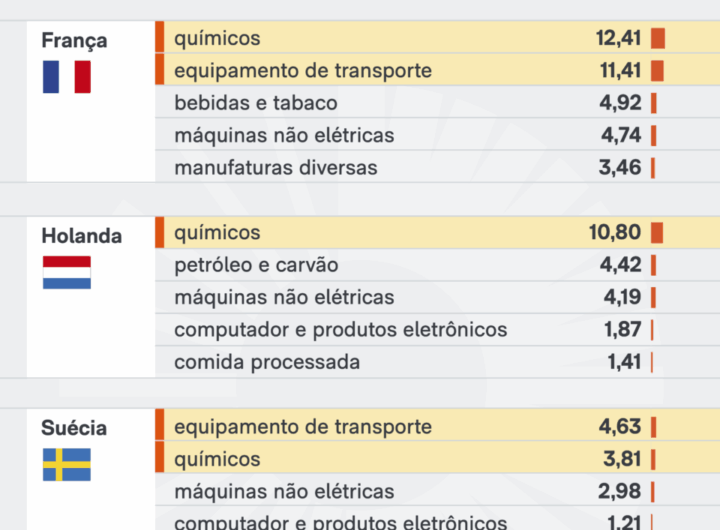
Task: Select the Suécia country label
Action: point(74,428)
